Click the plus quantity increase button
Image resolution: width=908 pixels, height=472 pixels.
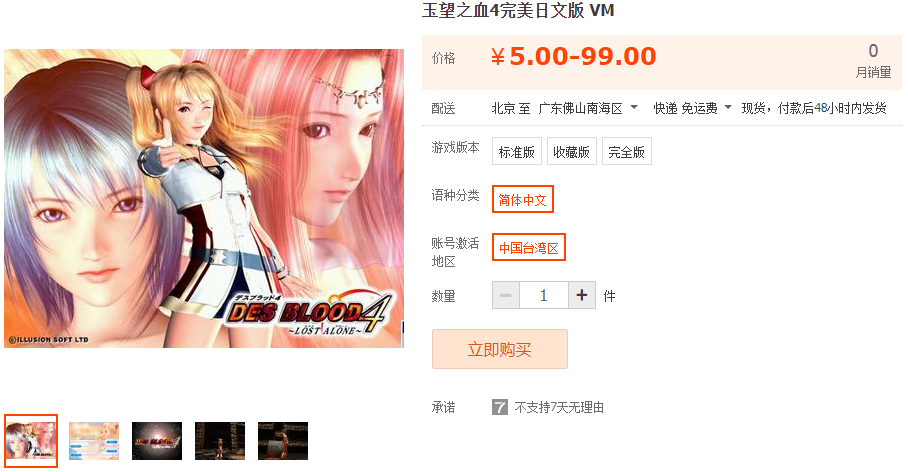[x=582, y=295]
